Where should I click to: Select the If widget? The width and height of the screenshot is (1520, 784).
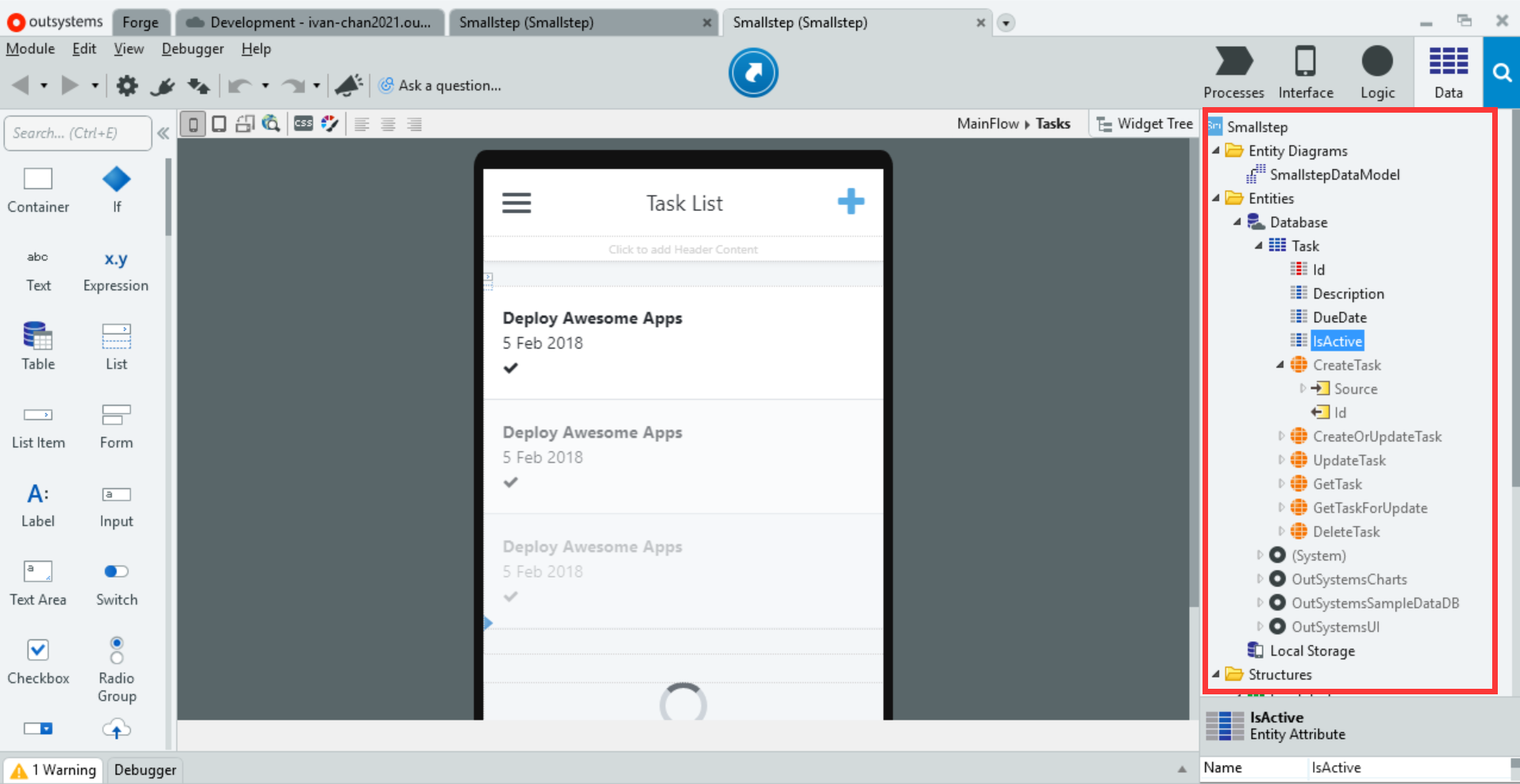tap(117, 190)
